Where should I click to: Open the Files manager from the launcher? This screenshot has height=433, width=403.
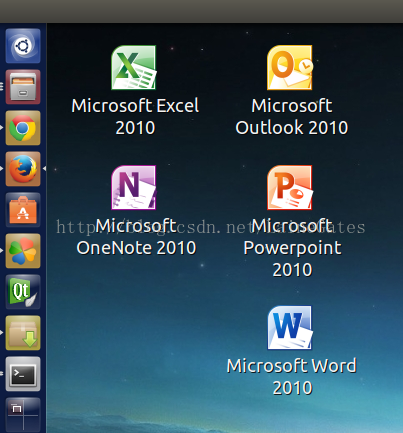[x=23, y=87]
